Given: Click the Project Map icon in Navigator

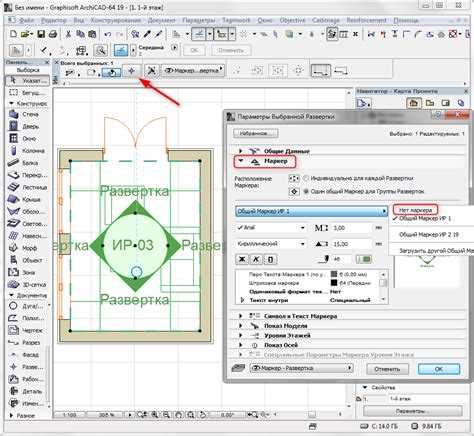Looking at the screenshot, I should pyautogui.click(x=413, y=103).
